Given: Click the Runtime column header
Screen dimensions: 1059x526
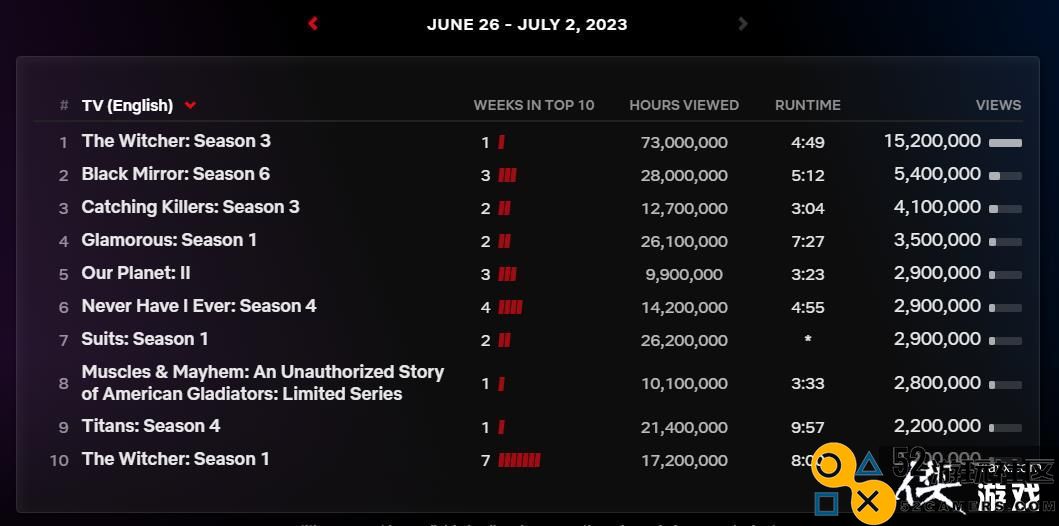Looking at the screenshot, I should (x=808, y=105).
